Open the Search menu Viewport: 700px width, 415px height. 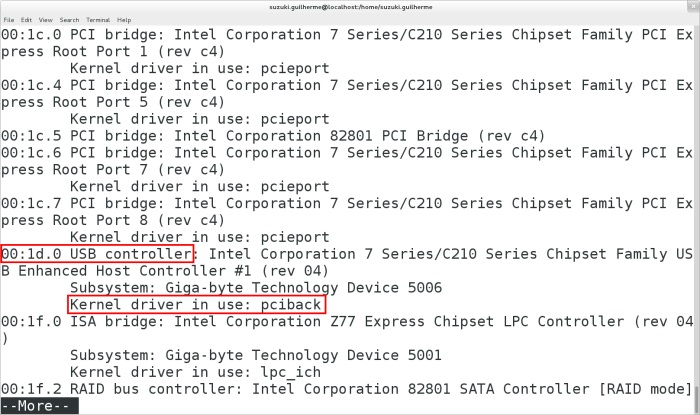coord(69,19)
